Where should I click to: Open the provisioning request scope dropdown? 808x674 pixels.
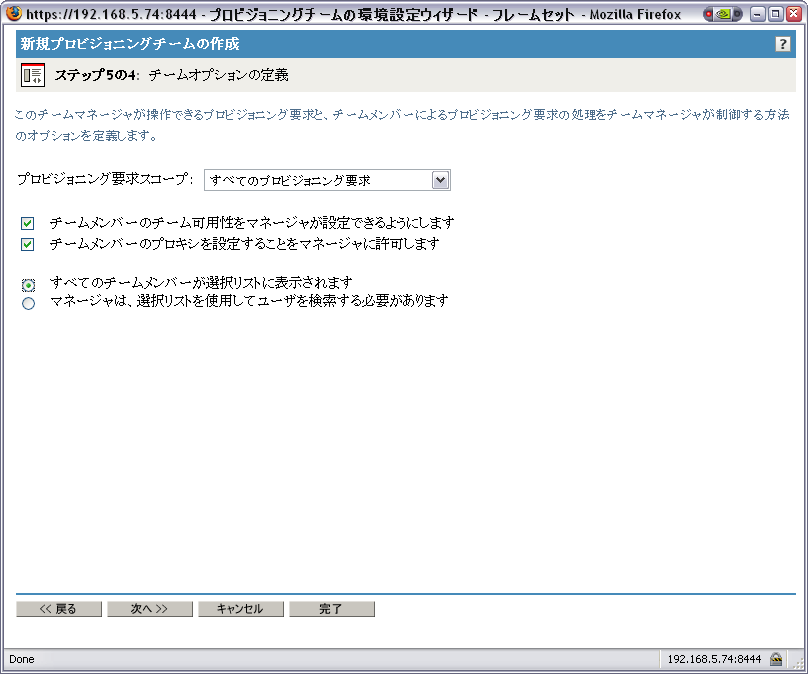pos(327,180)
